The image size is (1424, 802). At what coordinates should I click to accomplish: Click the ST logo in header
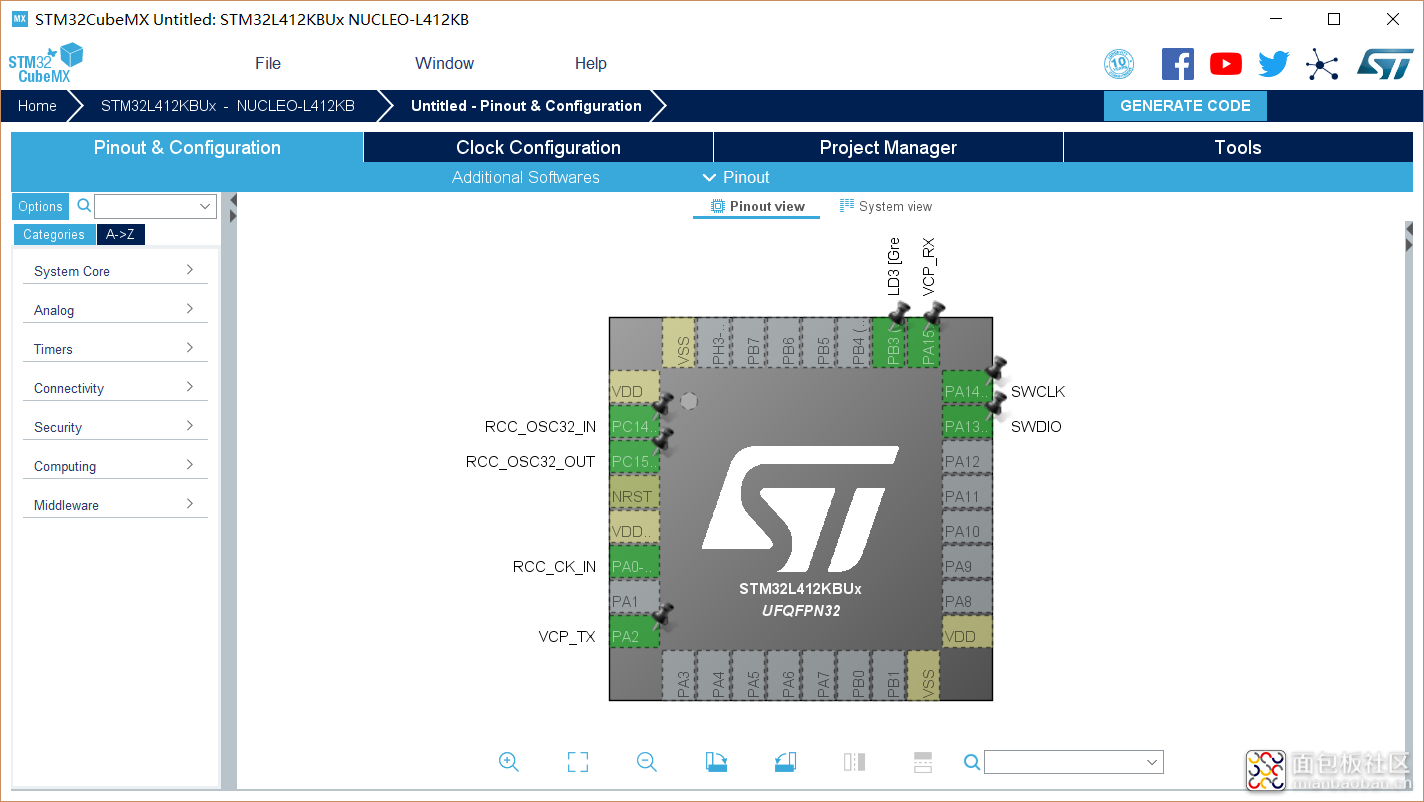[x=1385, y=64]
